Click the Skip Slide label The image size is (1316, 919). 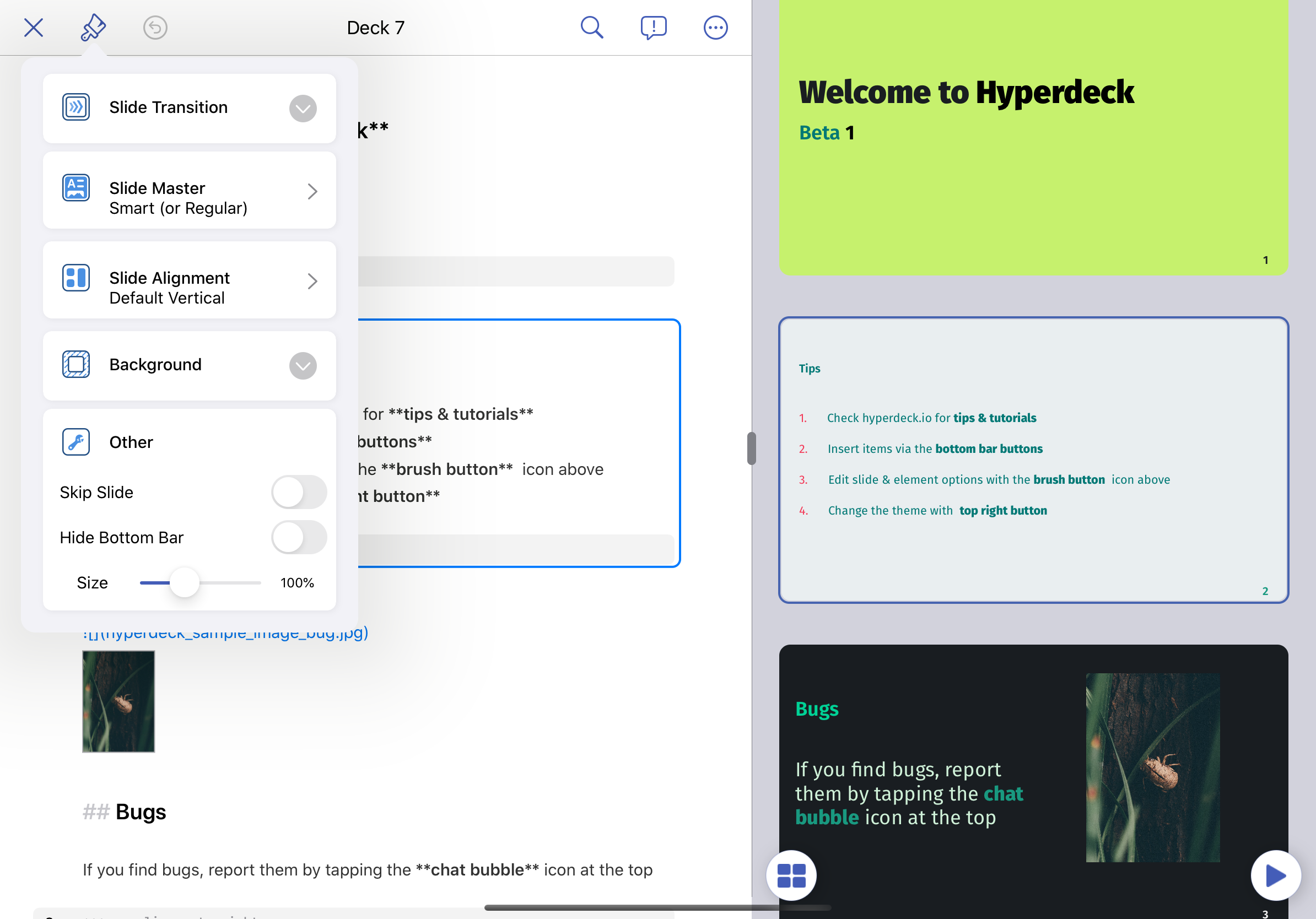tap(96, 492)
